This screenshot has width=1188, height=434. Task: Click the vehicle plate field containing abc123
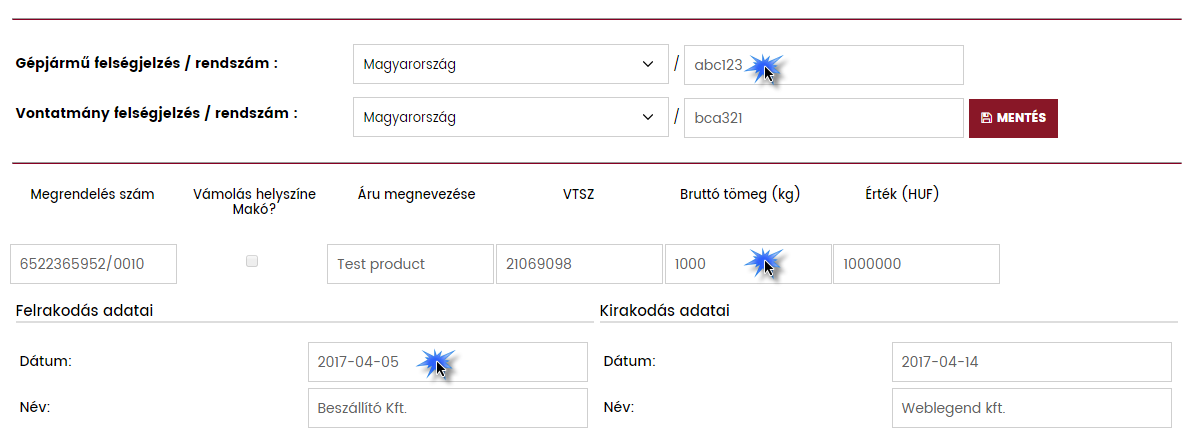823,65
